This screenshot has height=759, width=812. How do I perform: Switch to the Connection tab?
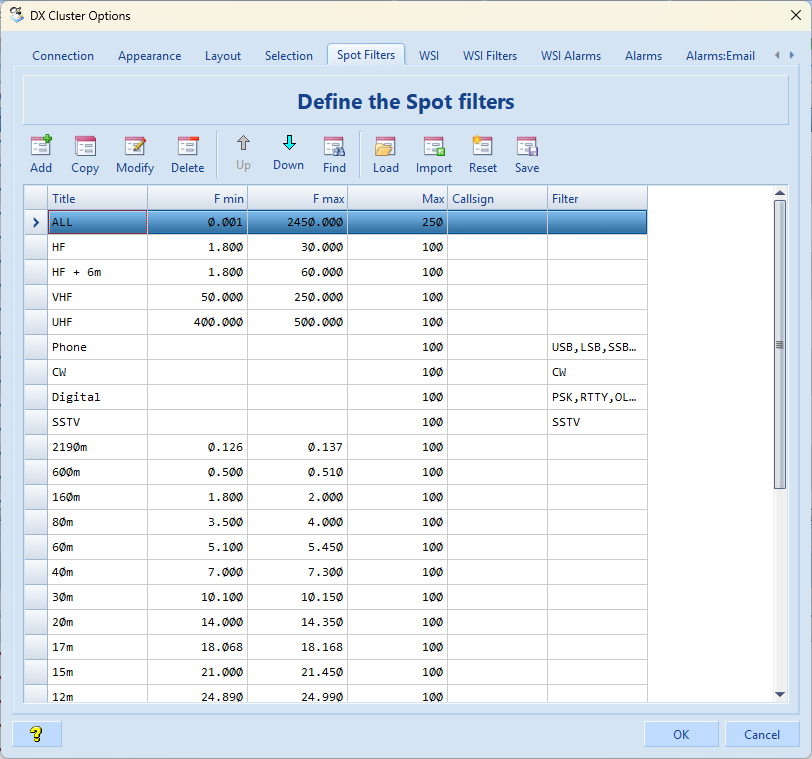(x=63, y=56)
